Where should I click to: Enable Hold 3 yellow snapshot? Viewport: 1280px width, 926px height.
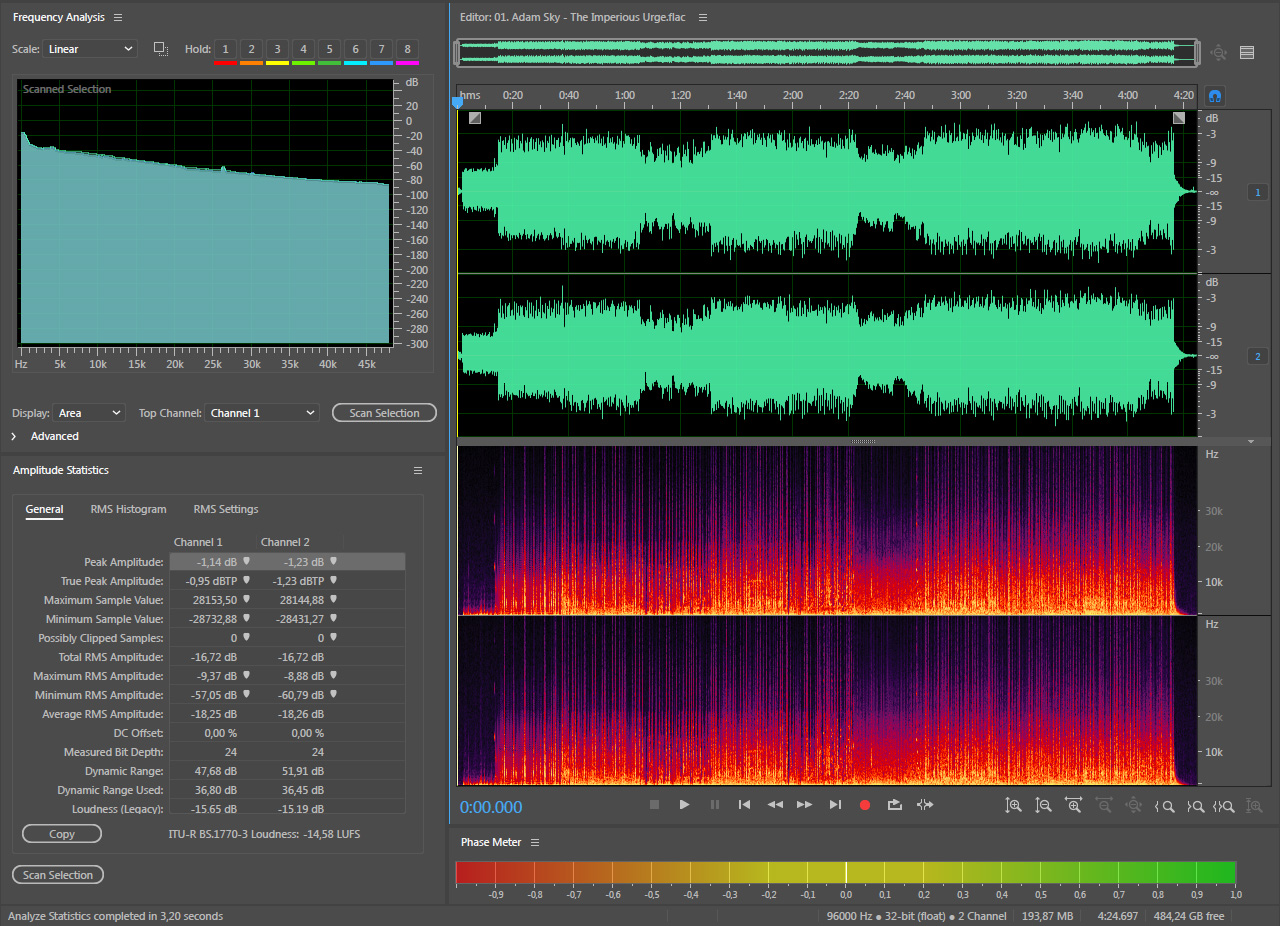coord(277,49)
